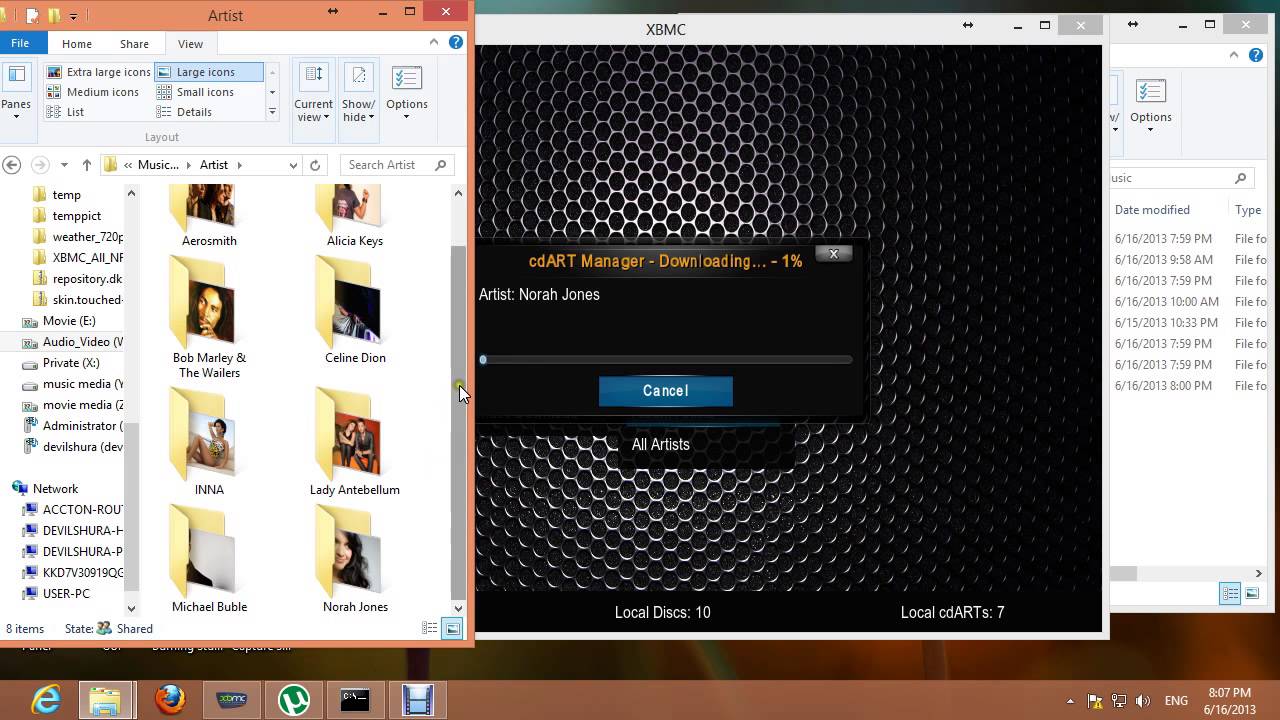Image resolution: width=1280 pixels, height=720 pixels.
Task: Choose Large icons layout
Action: [208, 72]
